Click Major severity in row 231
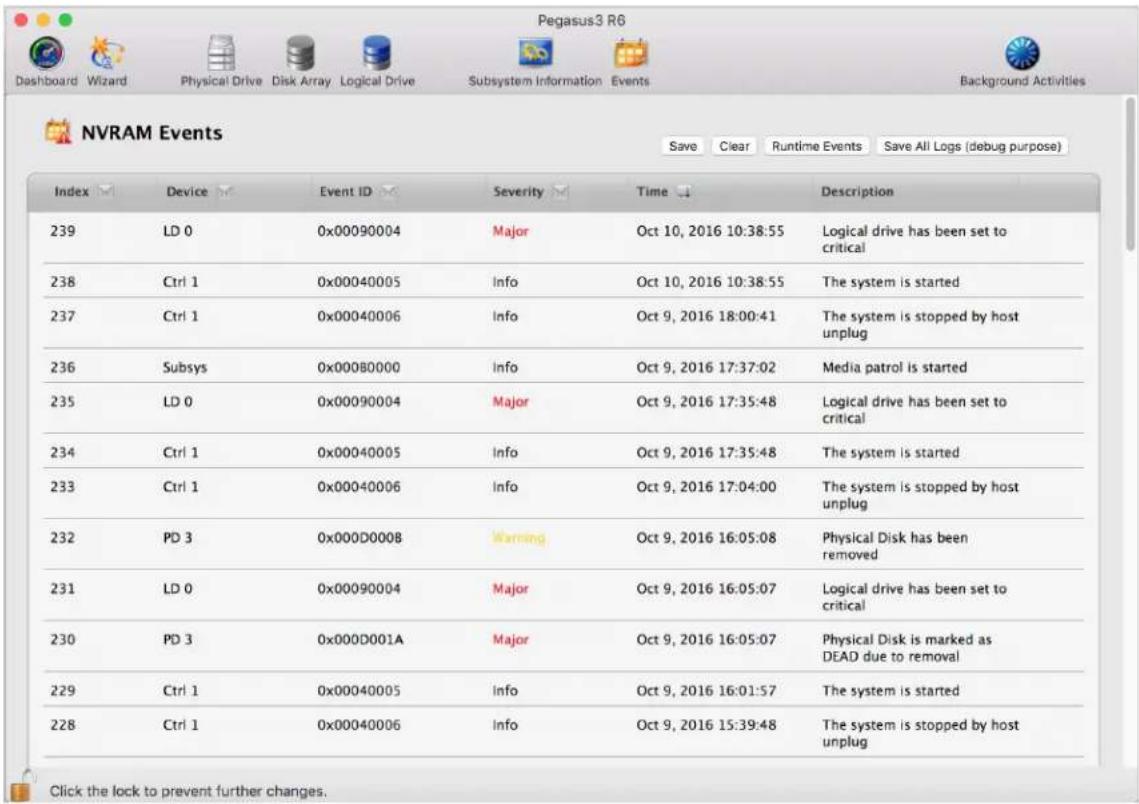Screen dimensions: 1139x804 pyautogui.click(x=510, y=589)
